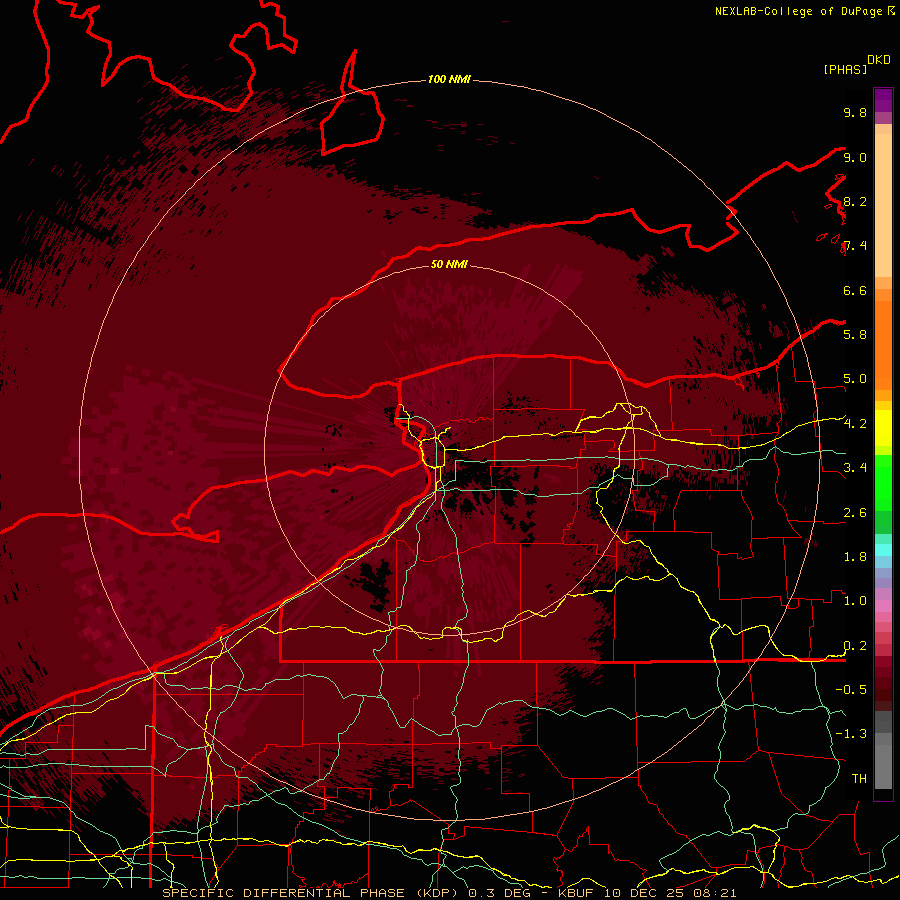
Task: Click the 5.8 legend value
Action: pos(855,334)
